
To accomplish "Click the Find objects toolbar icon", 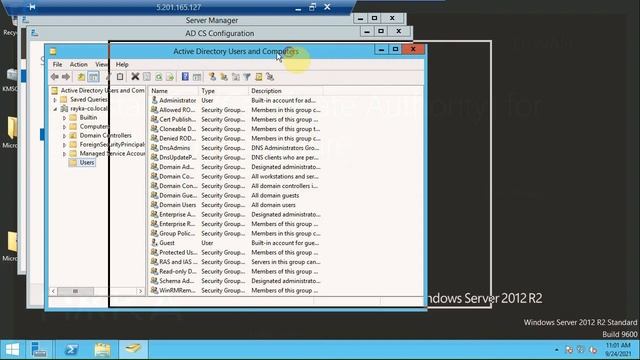I will pyautogui.click(x=258, y=77).
